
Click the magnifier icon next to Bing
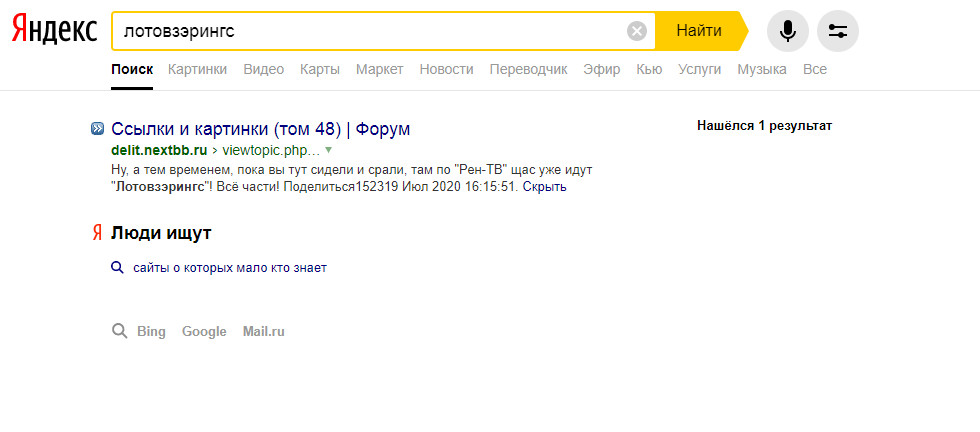pyautogui.click(x=119, y=331)
